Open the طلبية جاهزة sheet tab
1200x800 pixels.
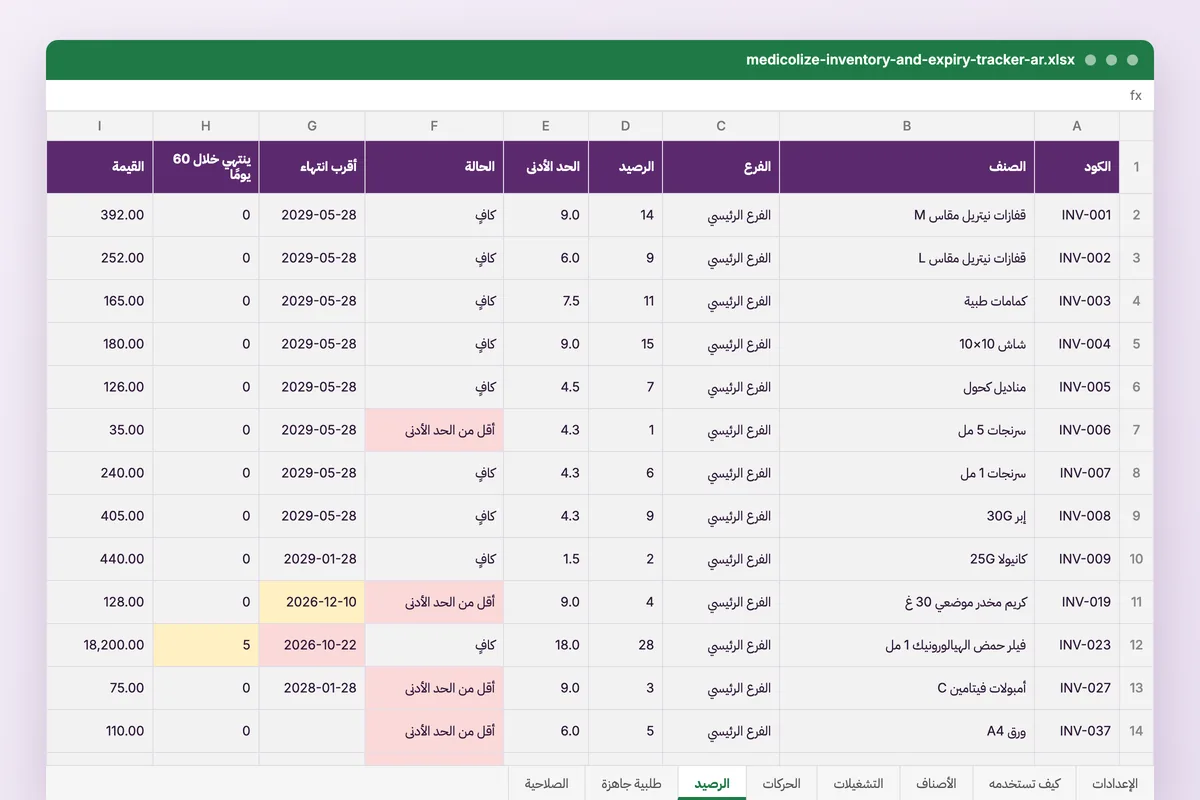(632, 783)
